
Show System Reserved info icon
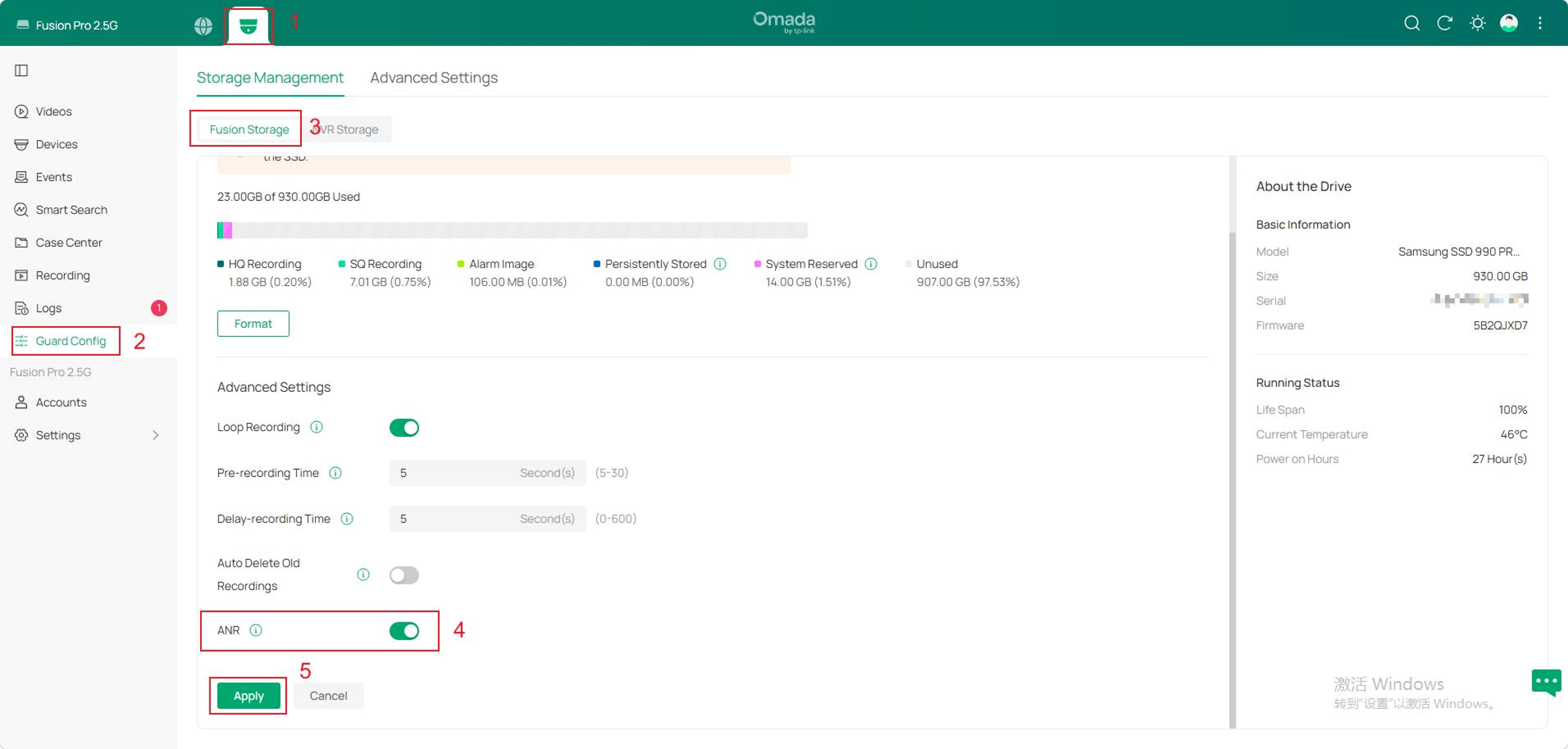pyautogui.click(x=871, y=264)
